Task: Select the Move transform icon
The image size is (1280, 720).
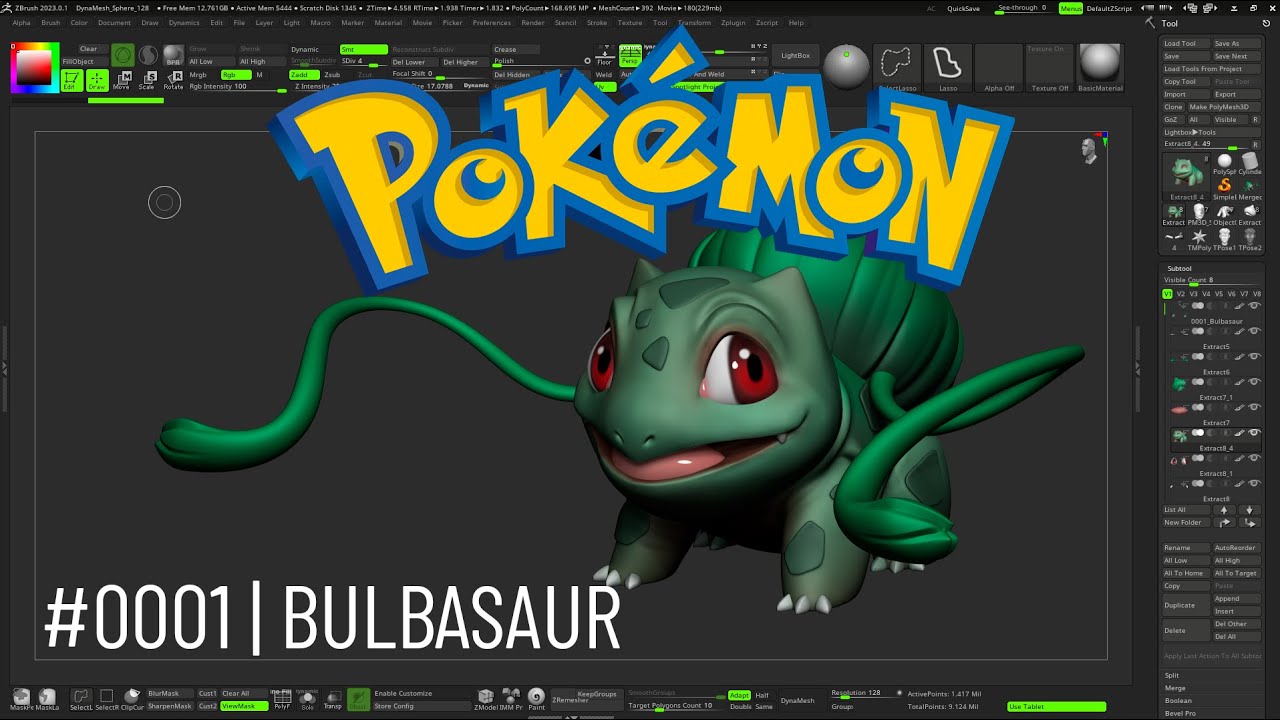Action: (122, 81)
